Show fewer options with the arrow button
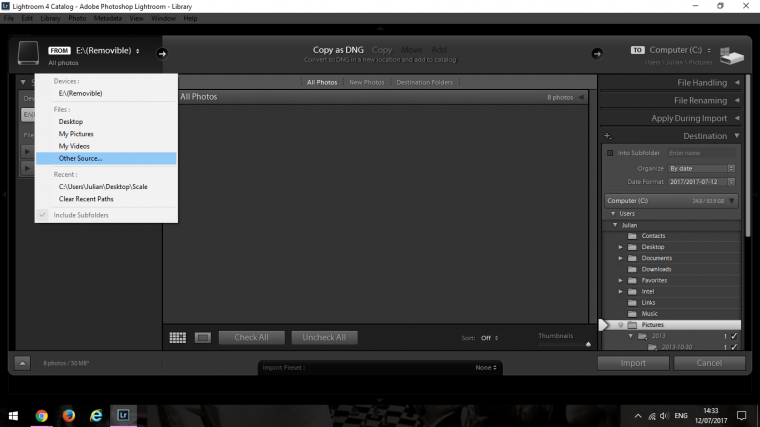Screen dimensions: 760x427 (x=22, y=363)
